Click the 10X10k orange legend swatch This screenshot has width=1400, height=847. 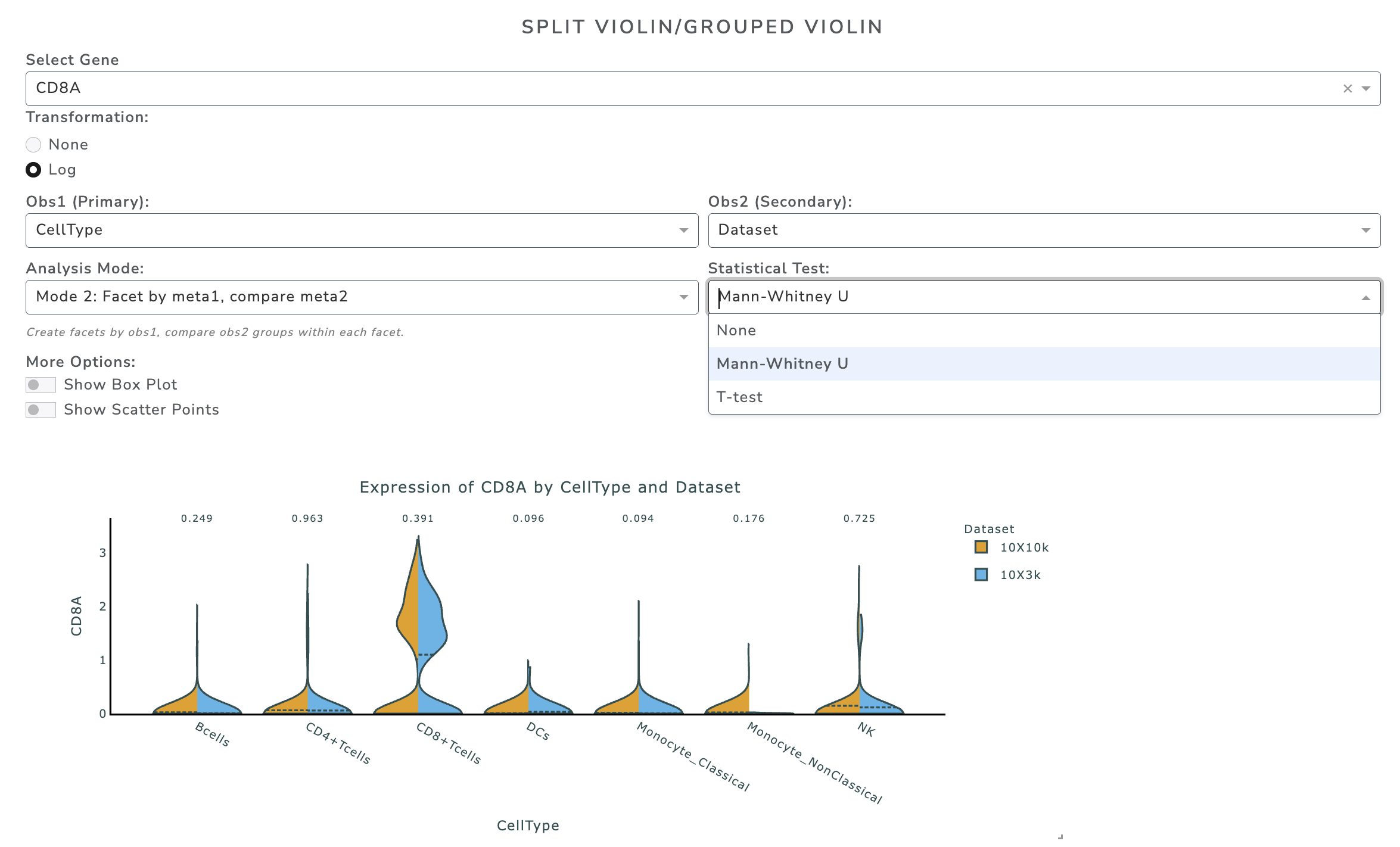[x=981, y=547]
